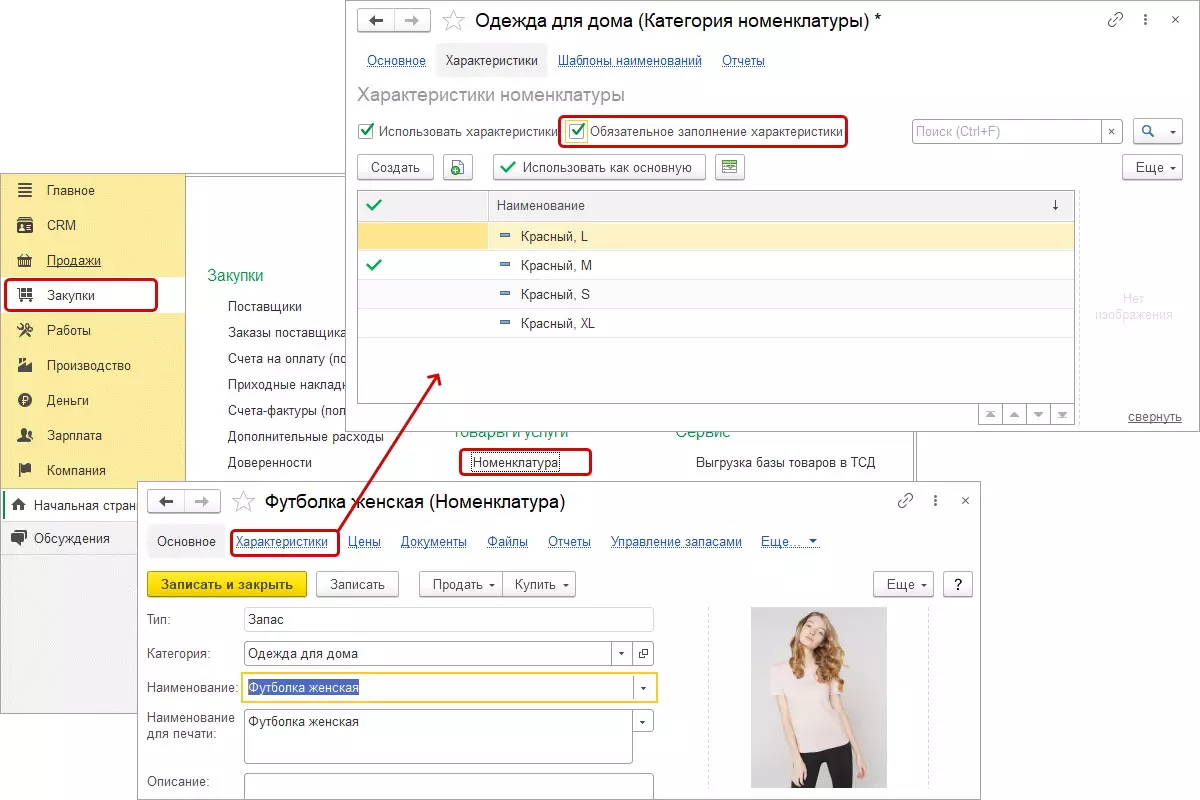Image resolution: width=1200 pixels, height=800 pixels.
Task: Click the copy characteristic icon next to Создать
Action: tap(458, 167)
